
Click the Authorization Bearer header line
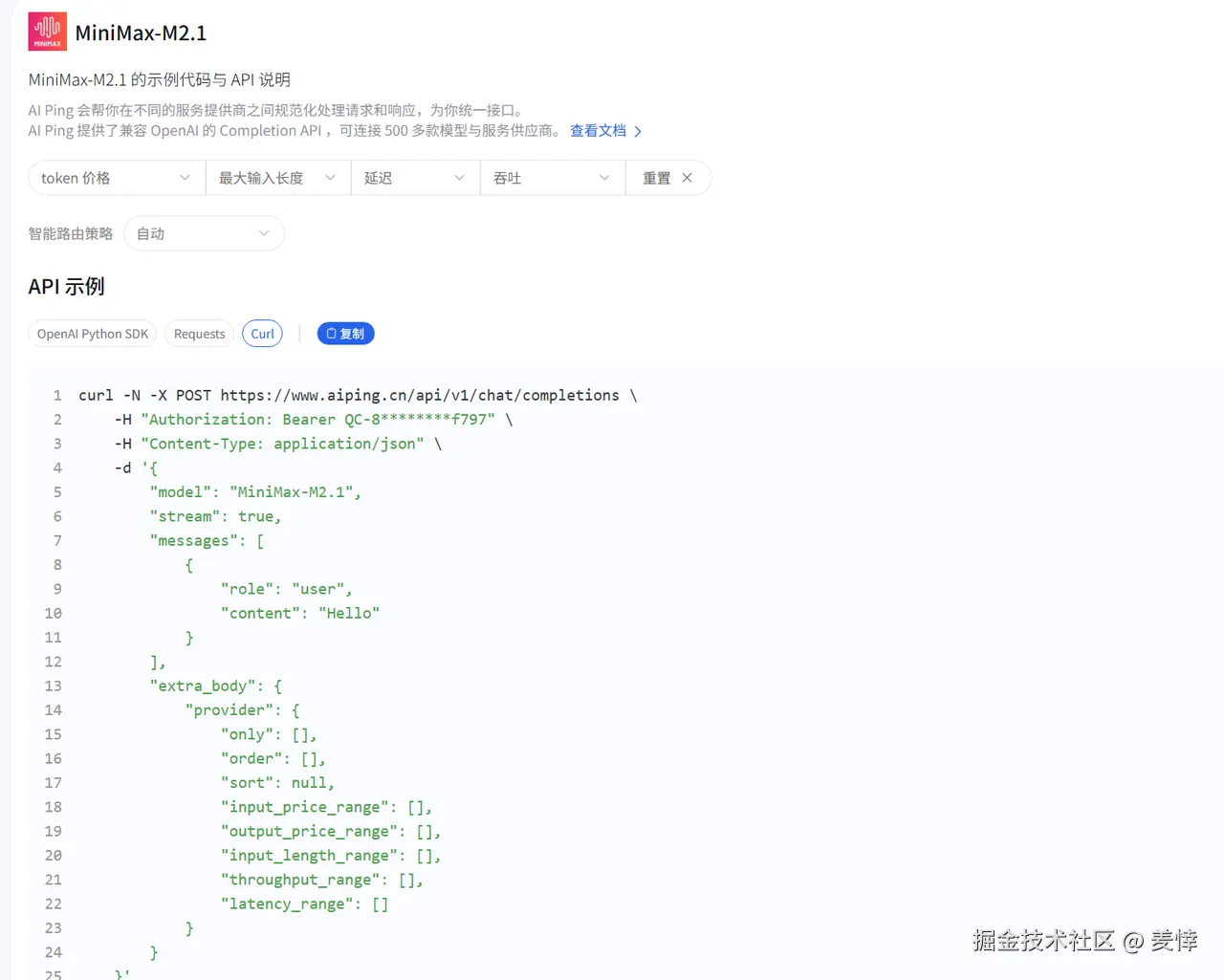(x=314, y=420)
